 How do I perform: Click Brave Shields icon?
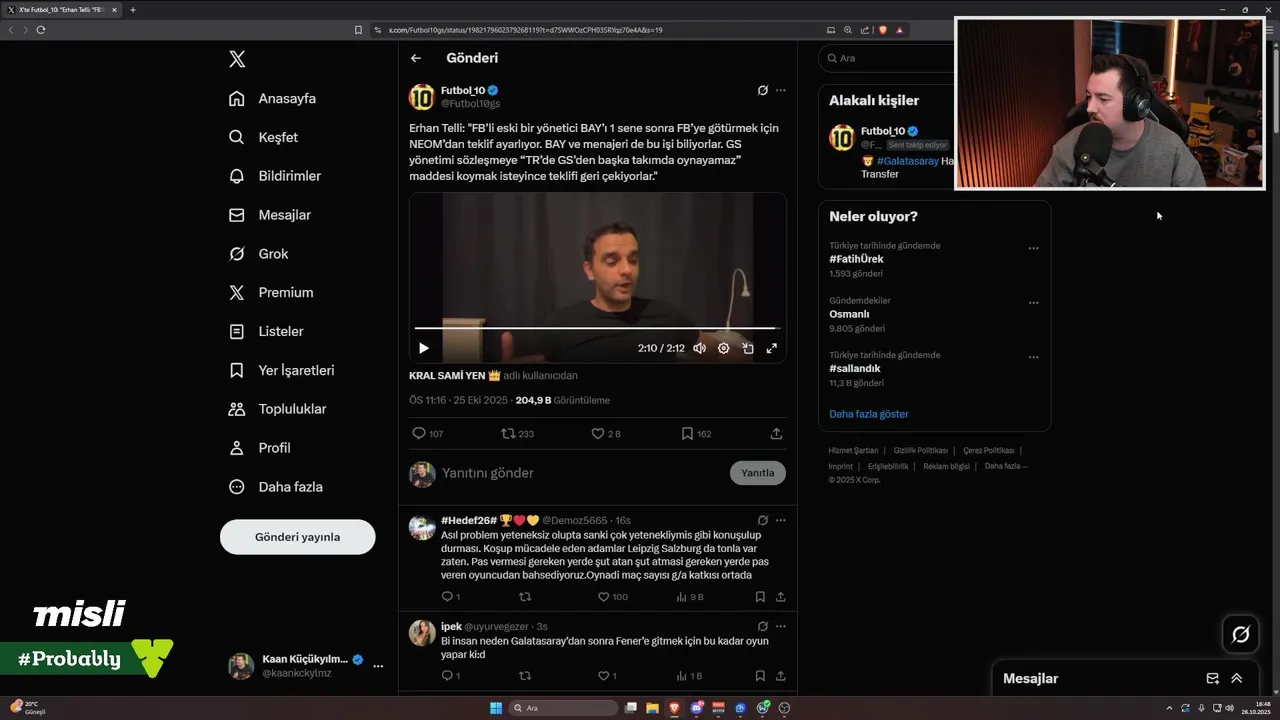click(x=883, y=30)
